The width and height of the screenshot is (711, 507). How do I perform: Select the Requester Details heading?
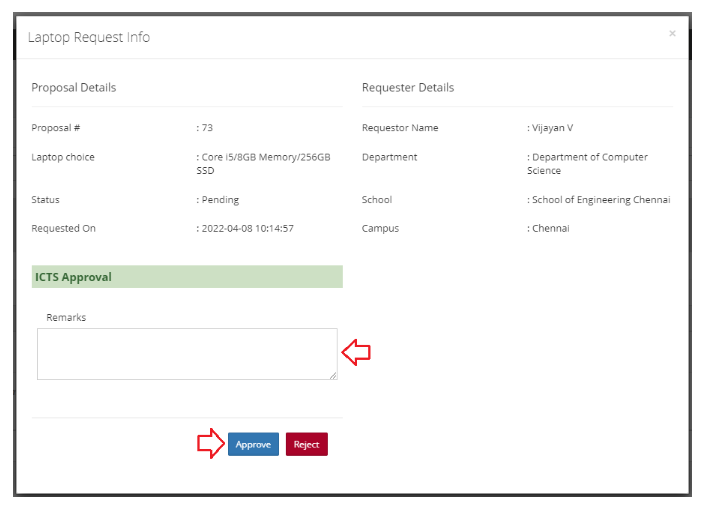[408, 88]
